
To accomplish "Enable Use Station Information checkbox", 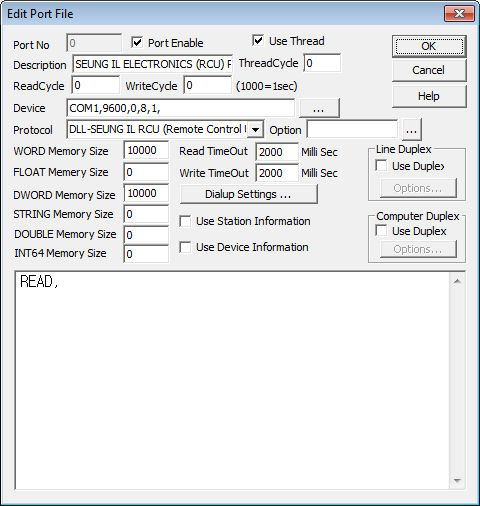I will pos(185,221).
